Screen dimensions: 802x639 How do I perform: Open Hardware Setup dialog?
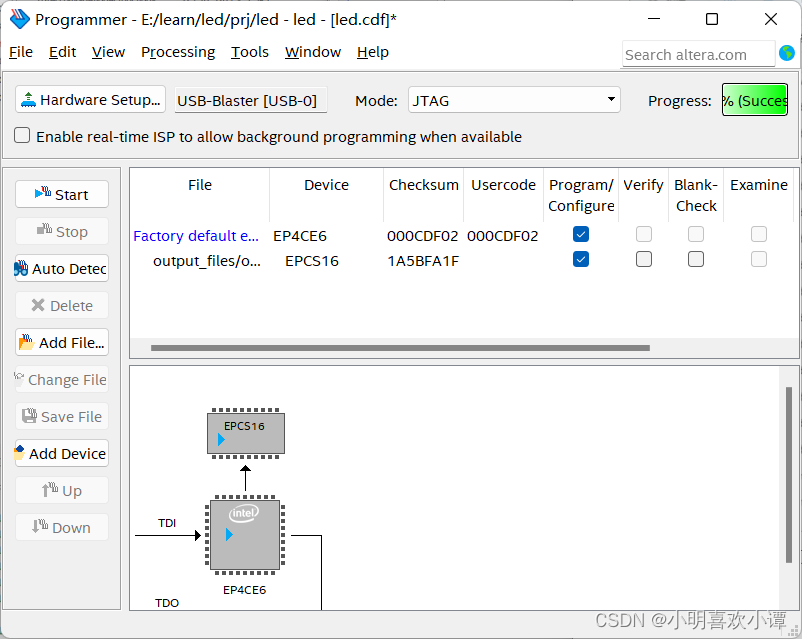pyautogui.click(x=91, y=99)
